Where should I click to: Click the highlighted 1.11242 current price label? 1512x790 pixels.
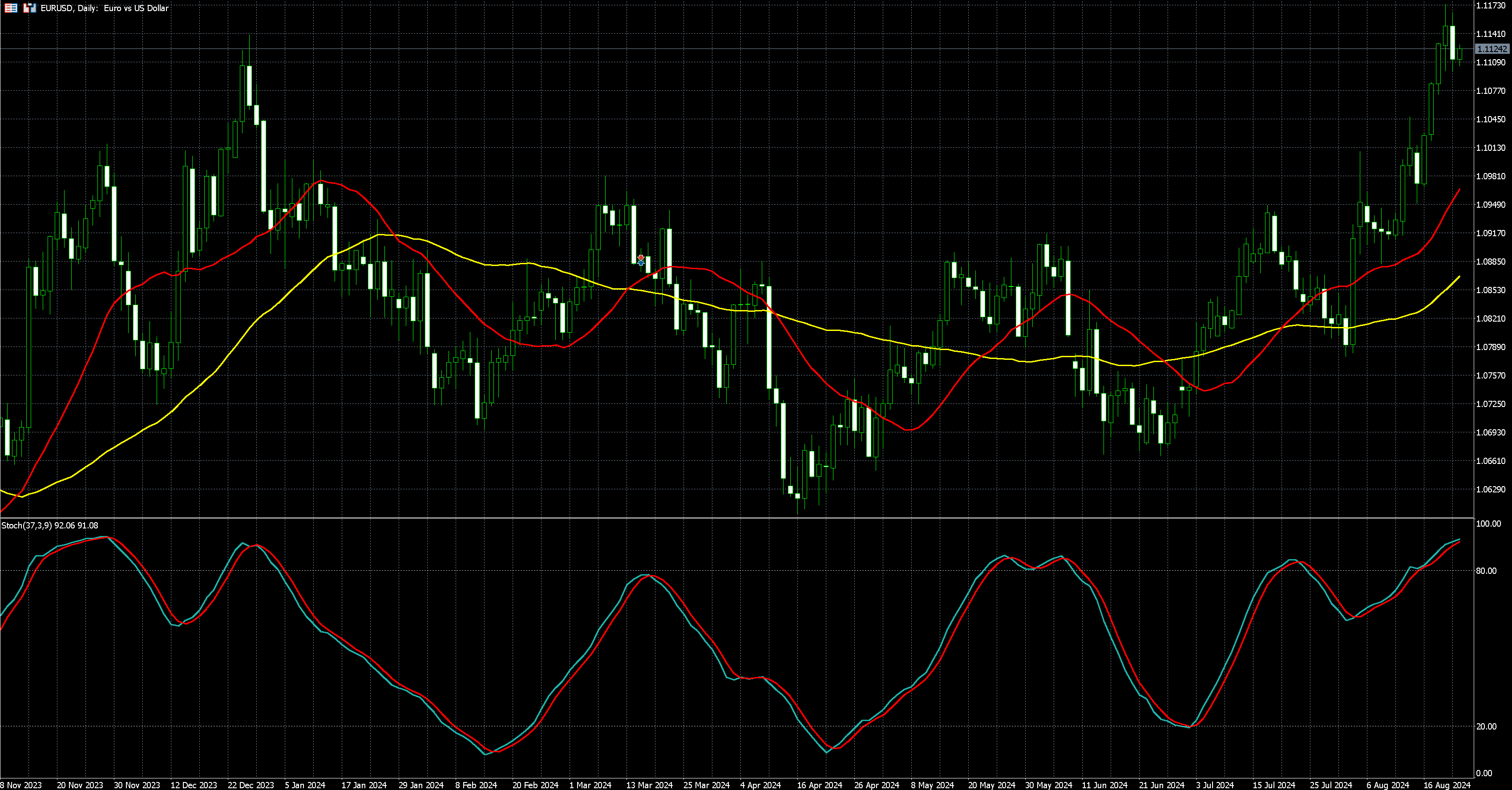pyautogui.click(x=1492, y=49)
